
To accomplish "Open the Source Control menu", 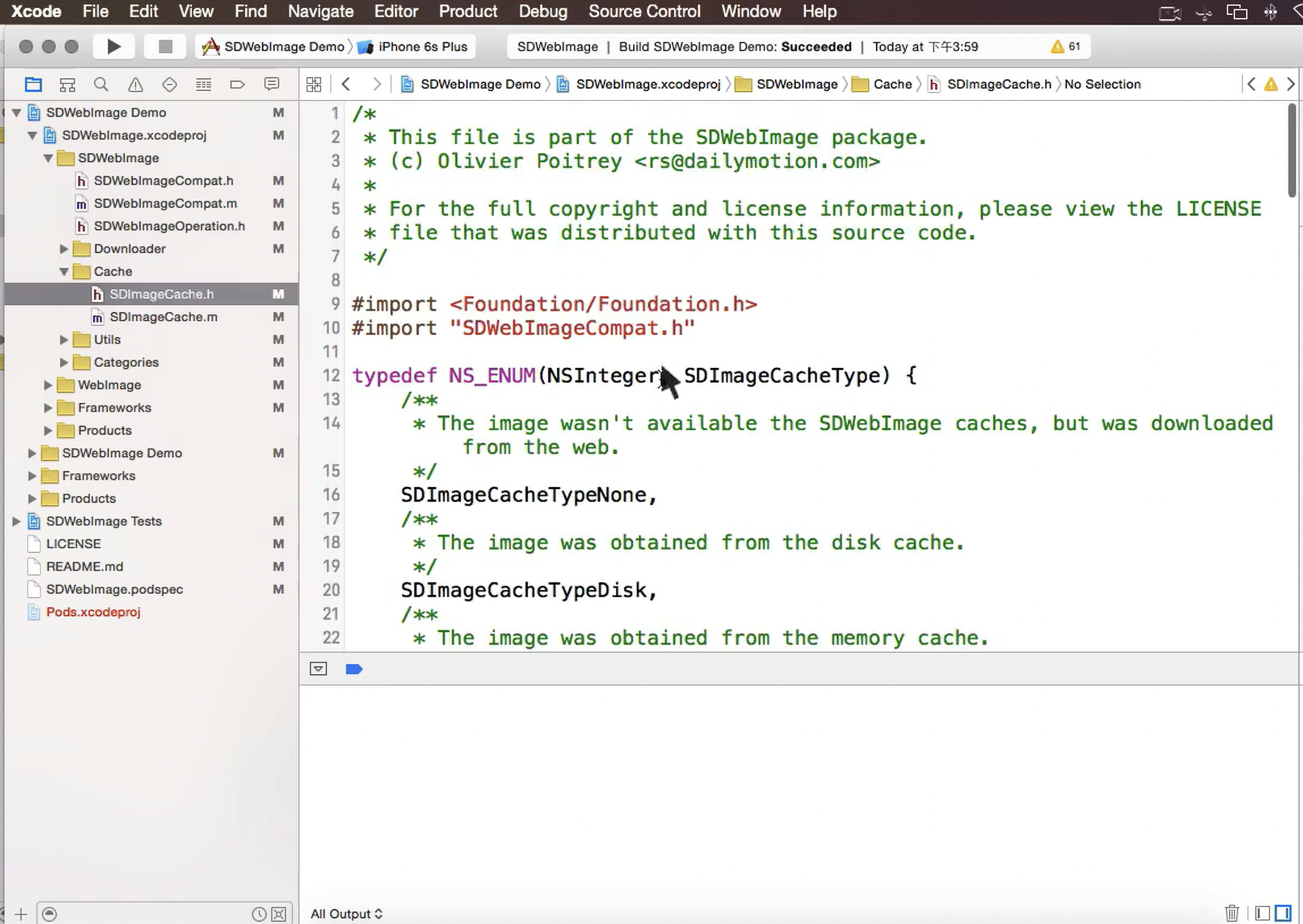I will 644,11.
